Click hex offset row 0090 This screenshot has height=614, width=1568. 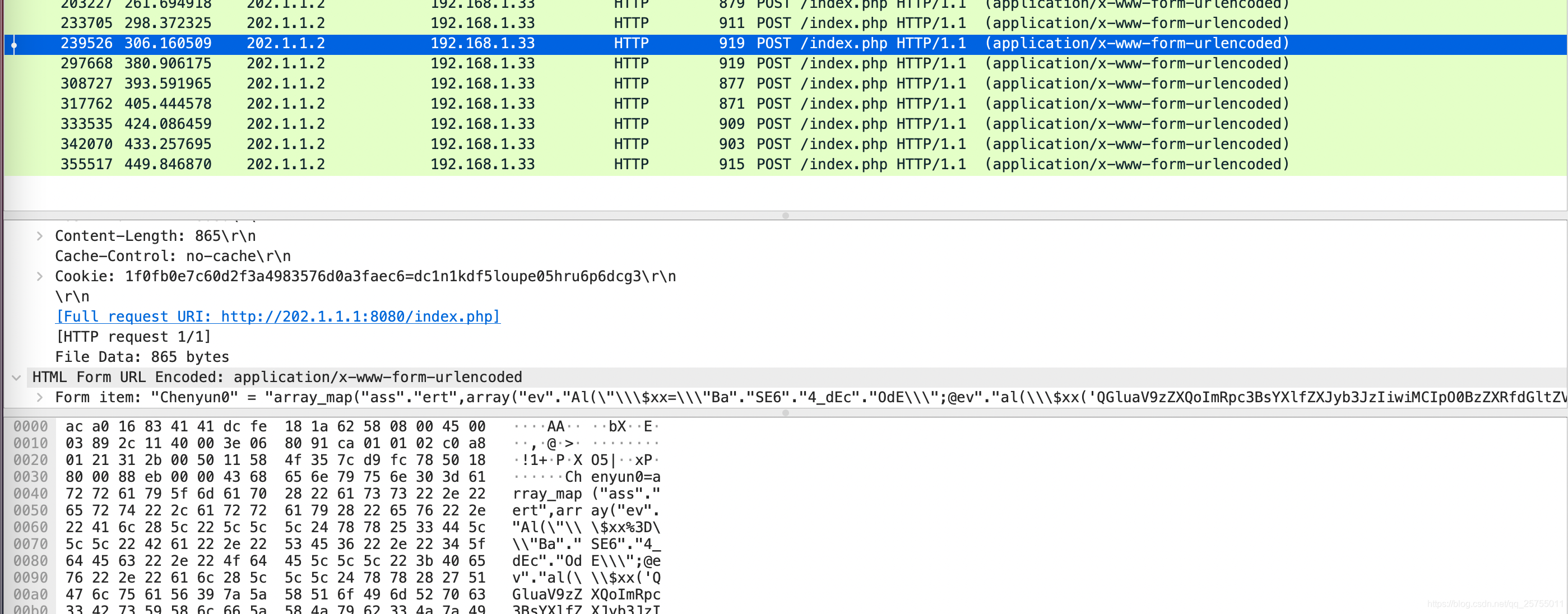click(x=30, y=577)
